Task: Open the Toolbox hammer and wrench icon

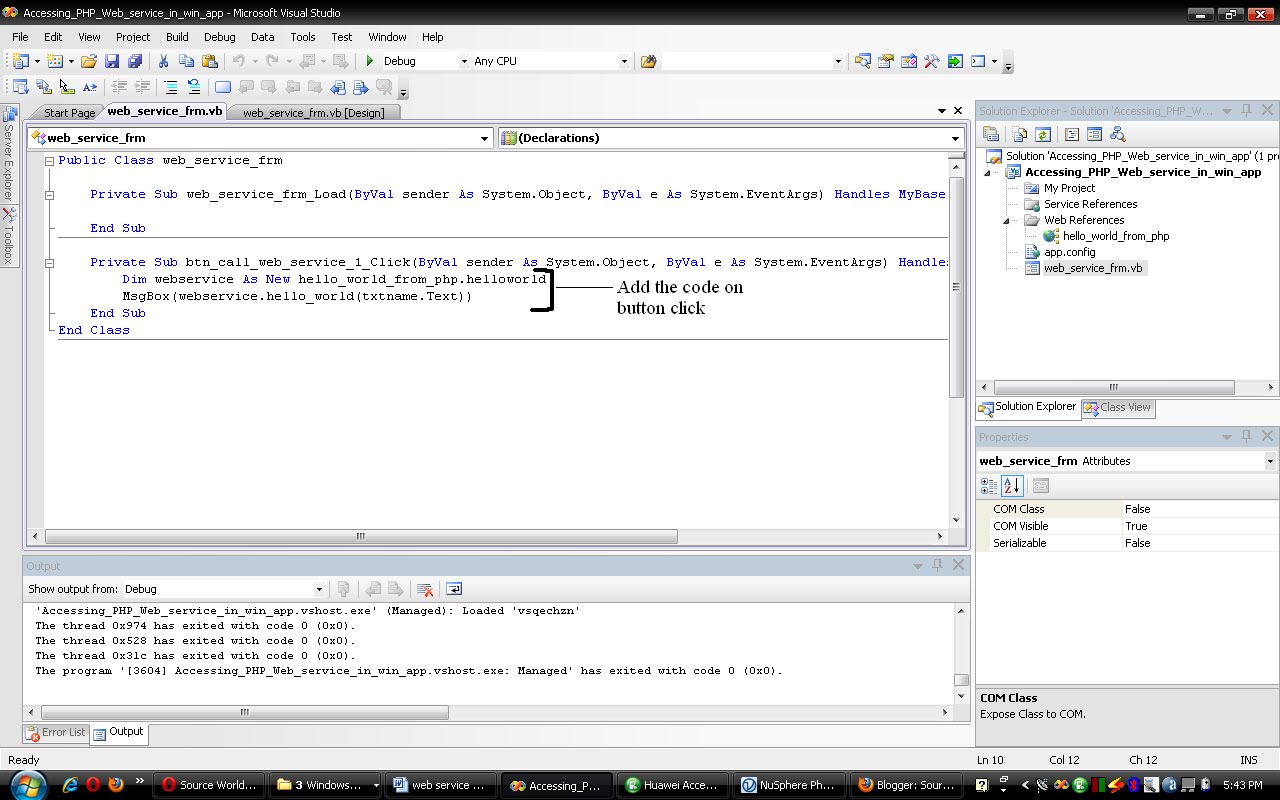Action: point(932,61)
